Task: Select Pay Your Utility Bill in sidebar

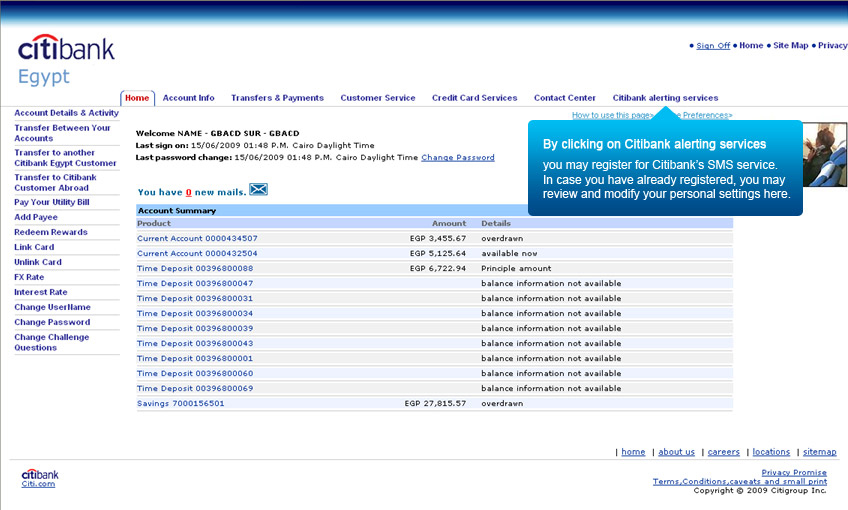Action: 51,202
